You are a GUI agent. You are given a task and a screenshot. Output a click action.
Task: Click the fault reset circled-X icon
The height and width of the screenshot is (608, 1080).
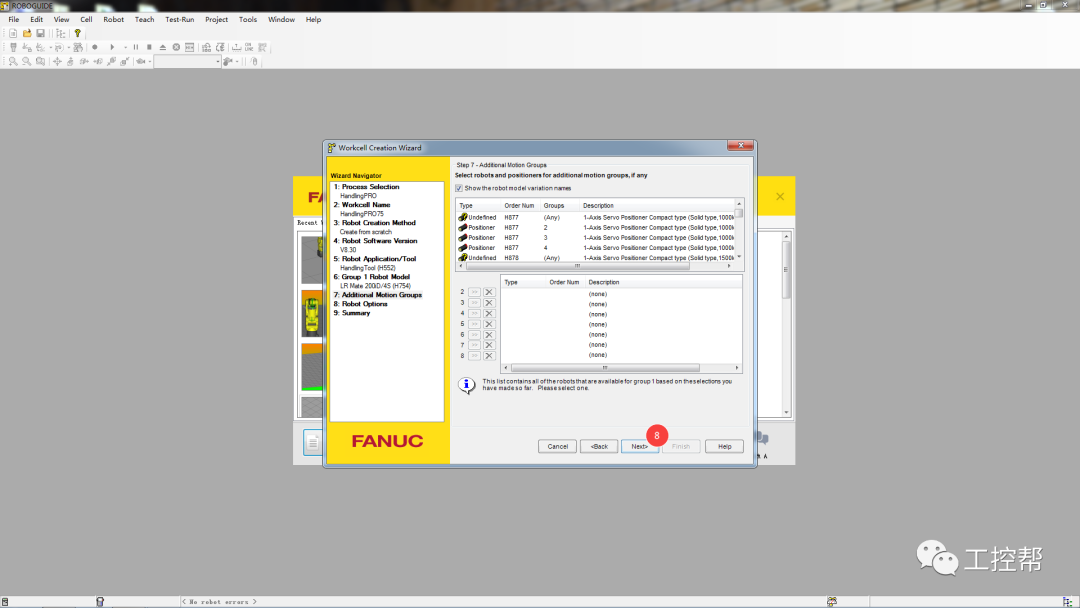point(176,48)
